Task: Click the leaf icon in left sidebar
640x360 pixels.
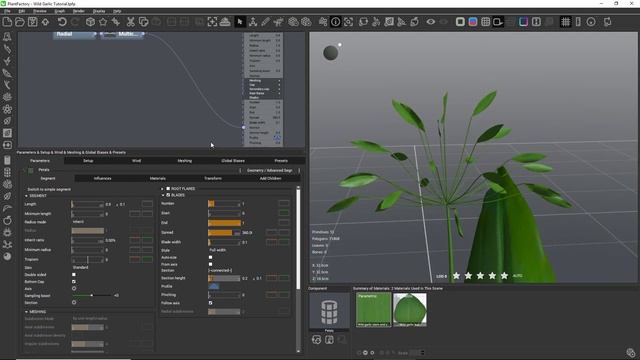Action: (x=7, y=73)
